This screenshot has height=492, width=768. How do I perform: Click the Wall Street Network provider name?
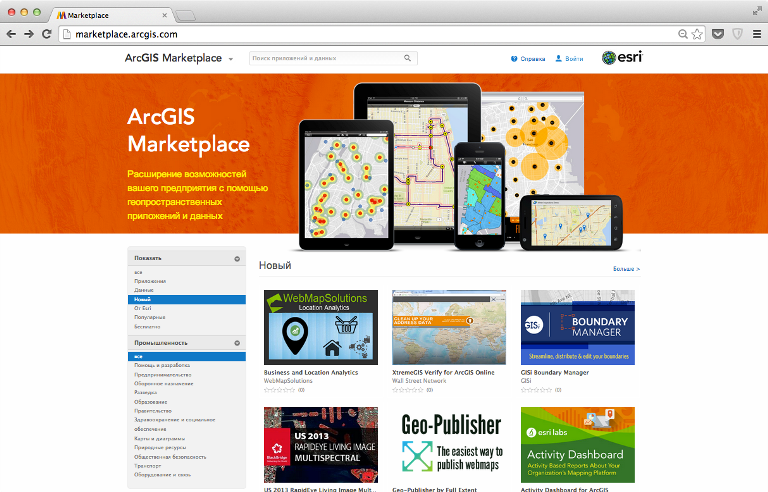[x=419, y=381]
